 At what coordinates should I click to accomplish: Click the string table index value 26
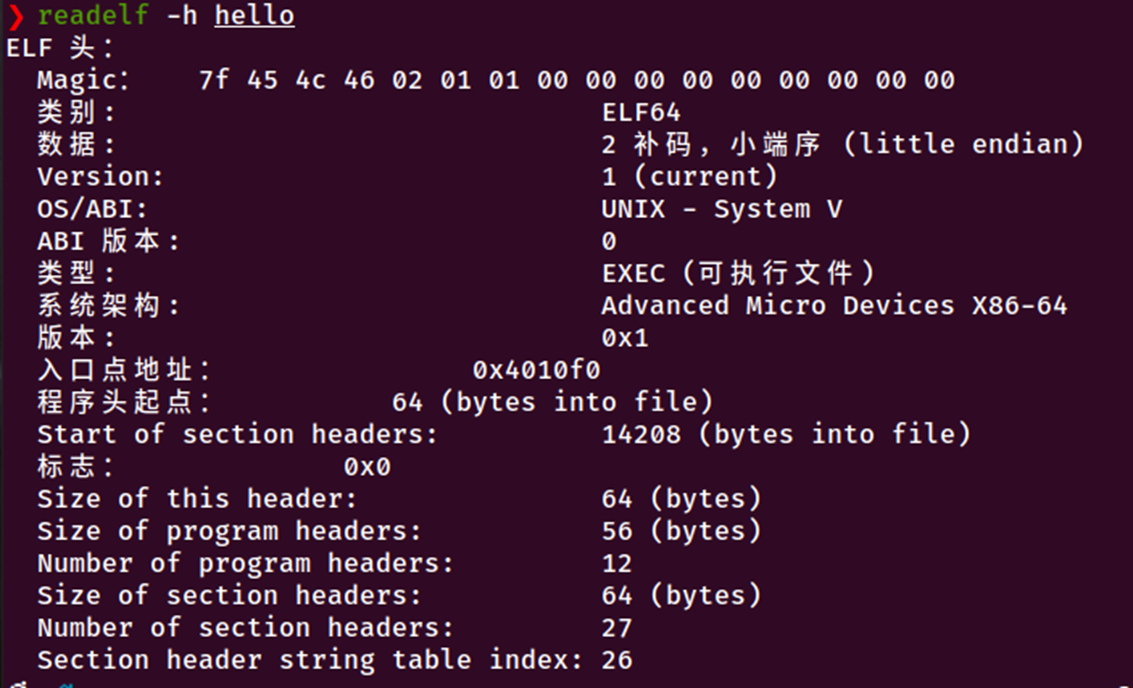[x=617, y=660]
